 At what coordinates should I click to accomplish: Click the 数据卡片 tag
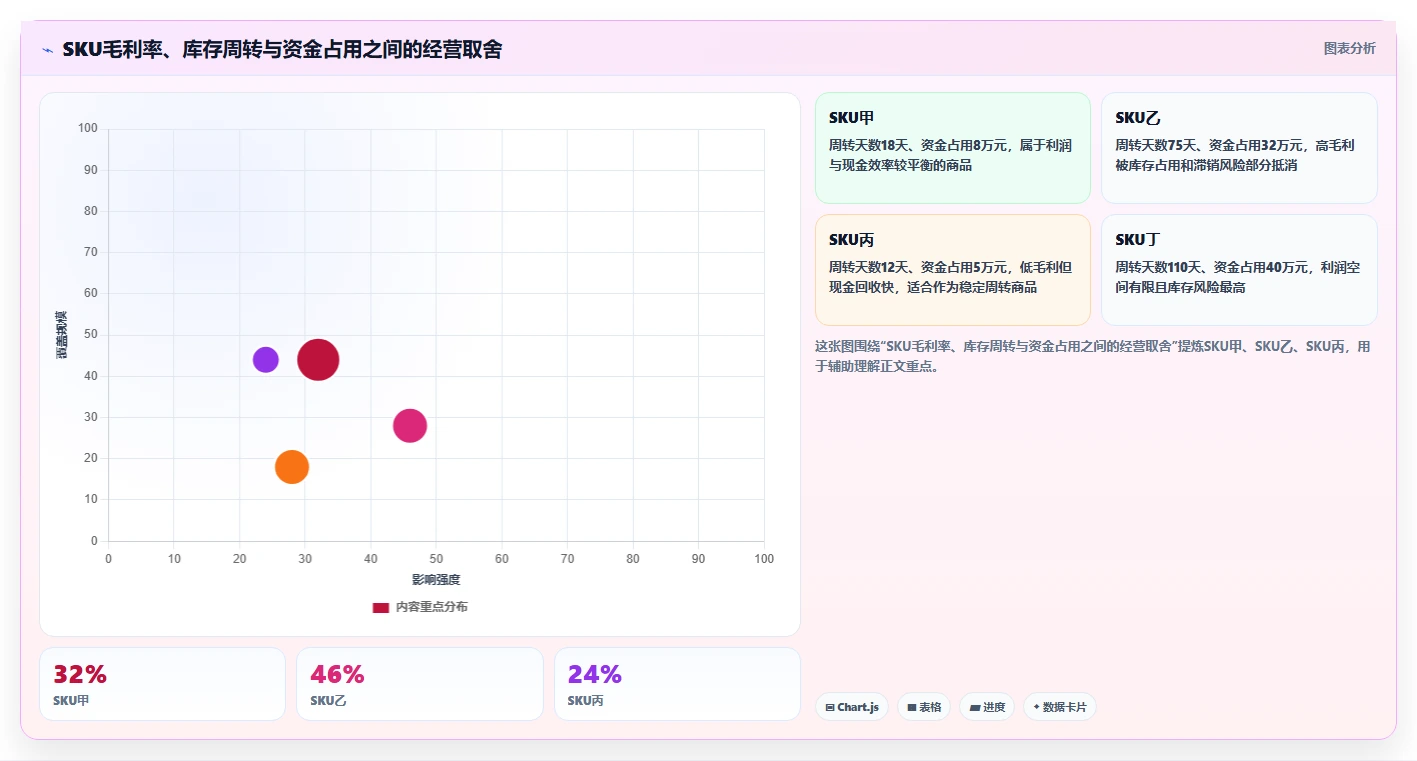click(x=1060, y=707)
